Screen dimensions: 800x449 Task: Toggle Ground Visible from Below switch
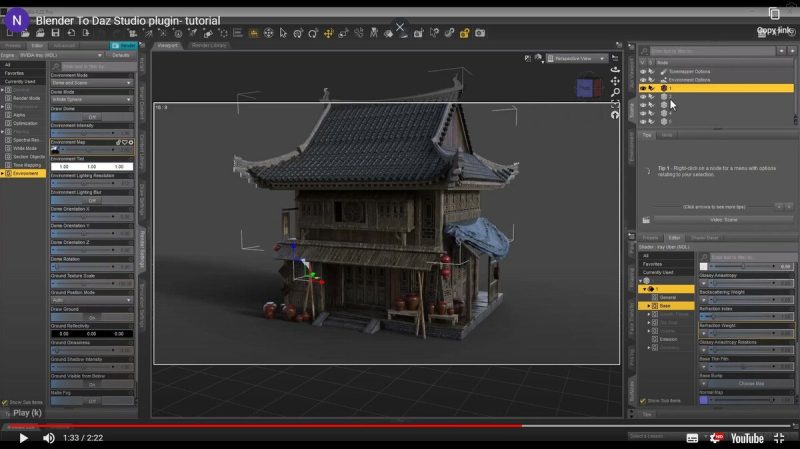pos(92,384)
